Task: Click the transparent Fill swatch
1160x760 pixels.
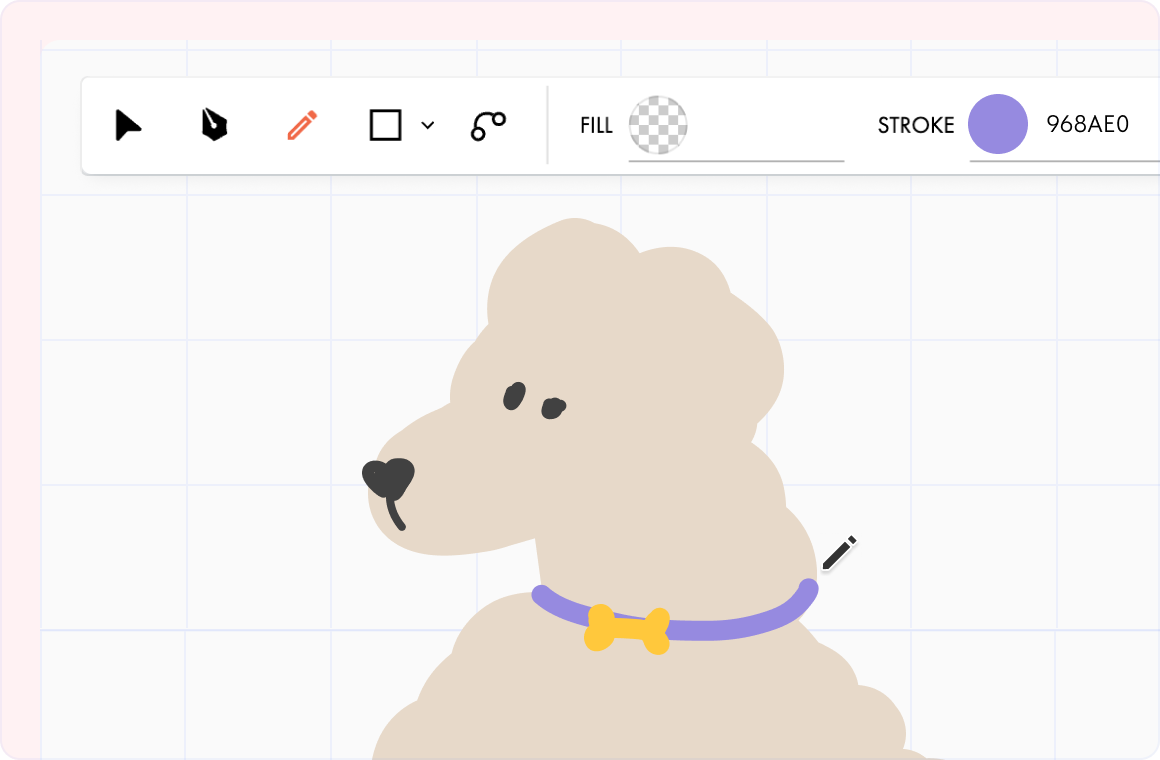Action: 658,124
